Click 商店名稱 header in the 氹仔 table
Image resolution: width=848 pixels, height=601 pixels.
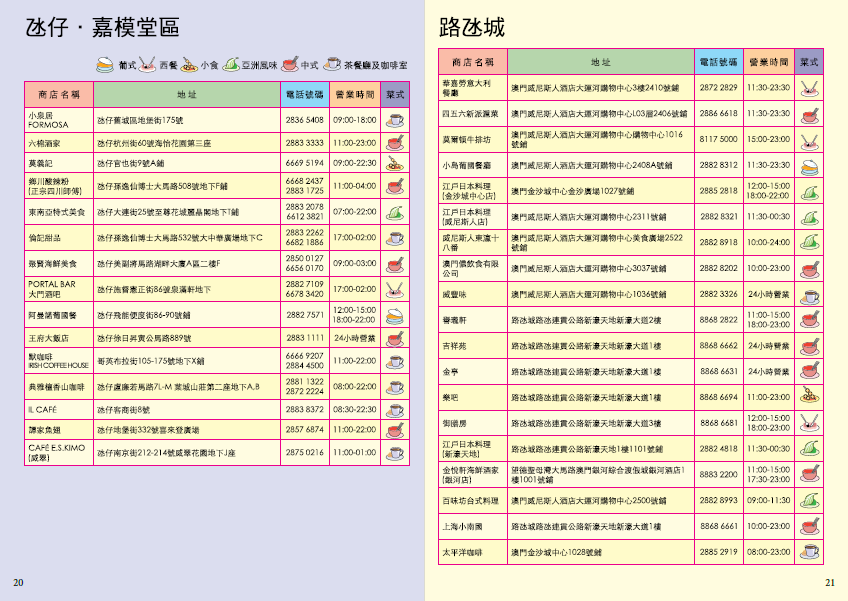click(59, 94)
